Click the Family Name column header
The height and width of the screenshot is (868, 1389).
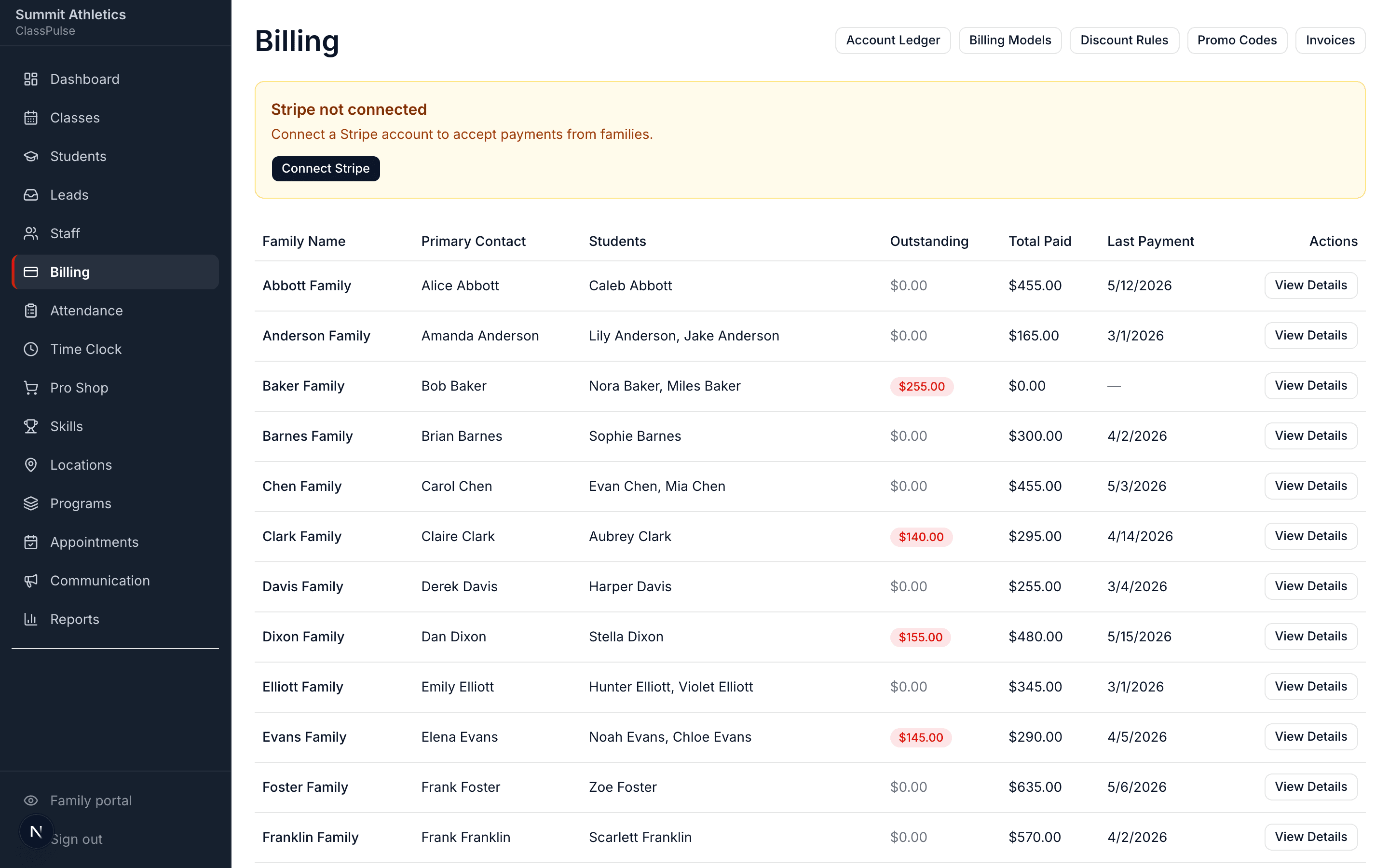coord(304,241)
